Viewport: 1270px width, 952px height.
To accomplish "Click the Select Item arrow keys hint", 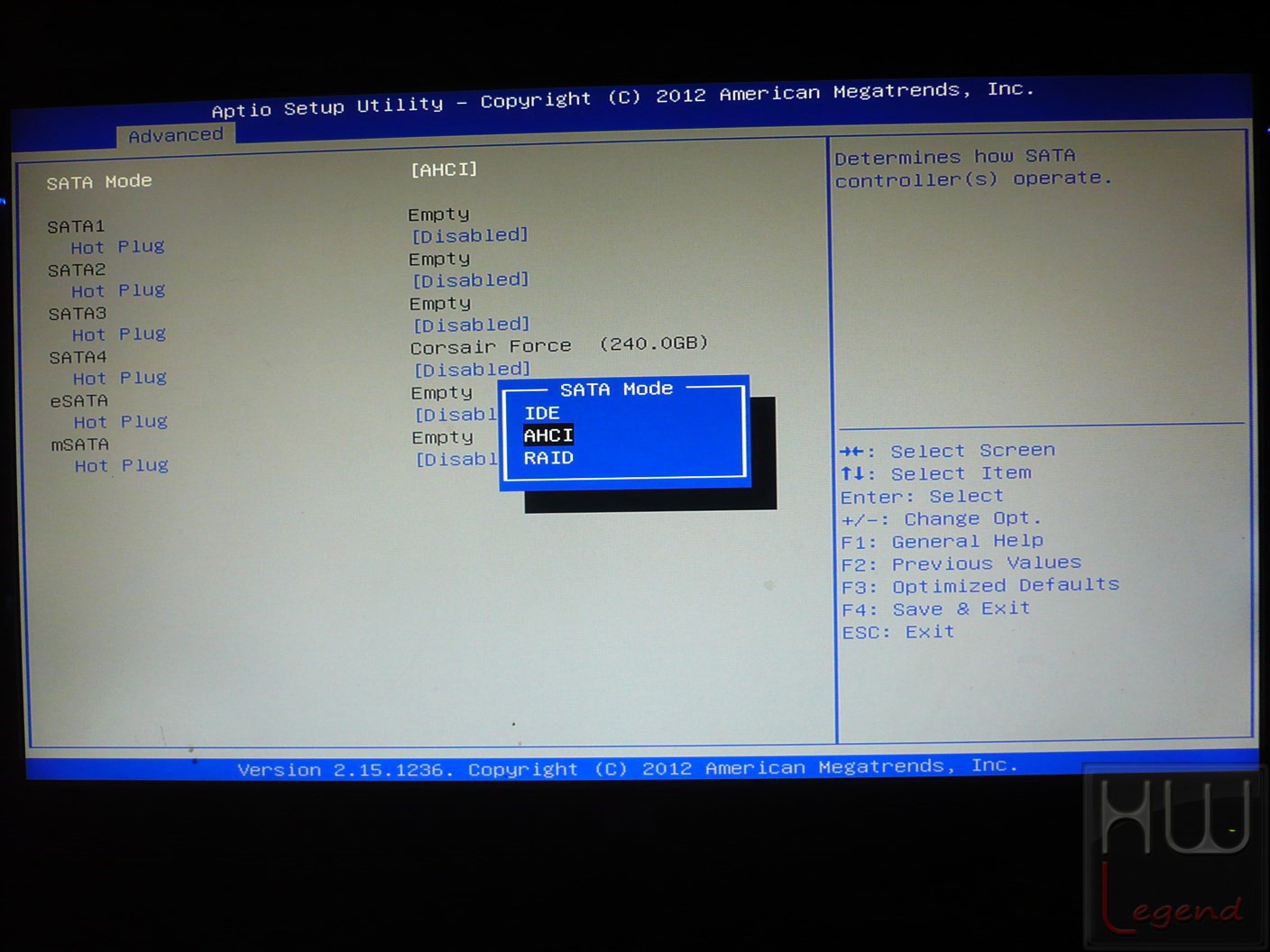I will [936, 473].
